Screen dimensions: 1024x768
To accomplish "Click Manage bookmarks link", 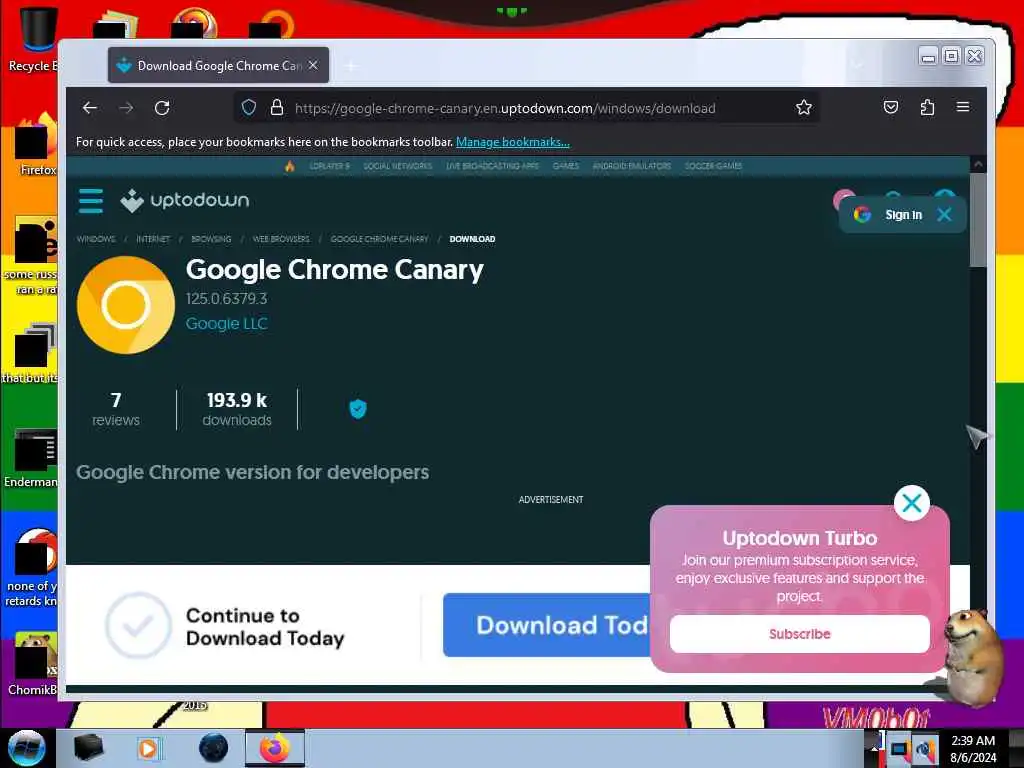I will (513, 142).
